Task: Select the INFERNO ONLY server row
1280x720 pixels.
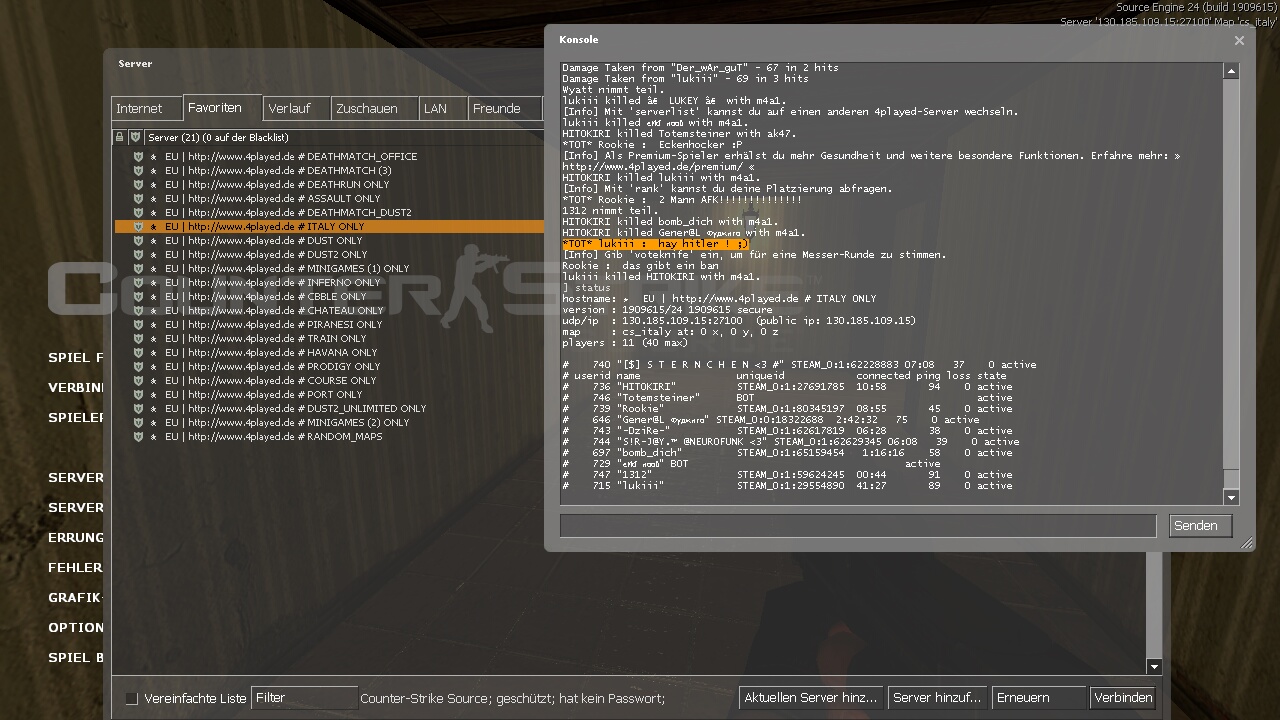Action: [x=329, y=283]
